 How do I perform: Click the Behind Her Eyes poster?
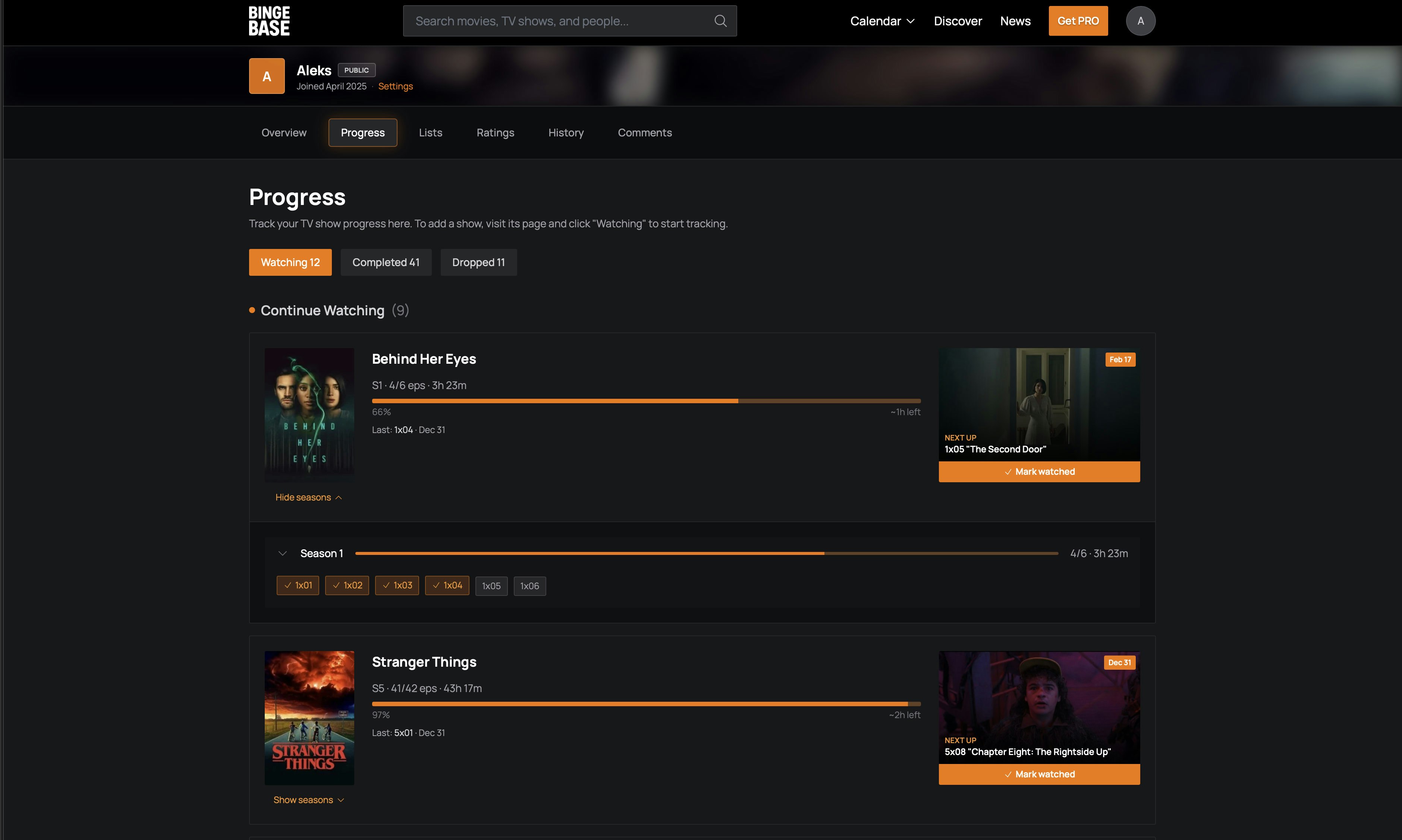[309, 415]
